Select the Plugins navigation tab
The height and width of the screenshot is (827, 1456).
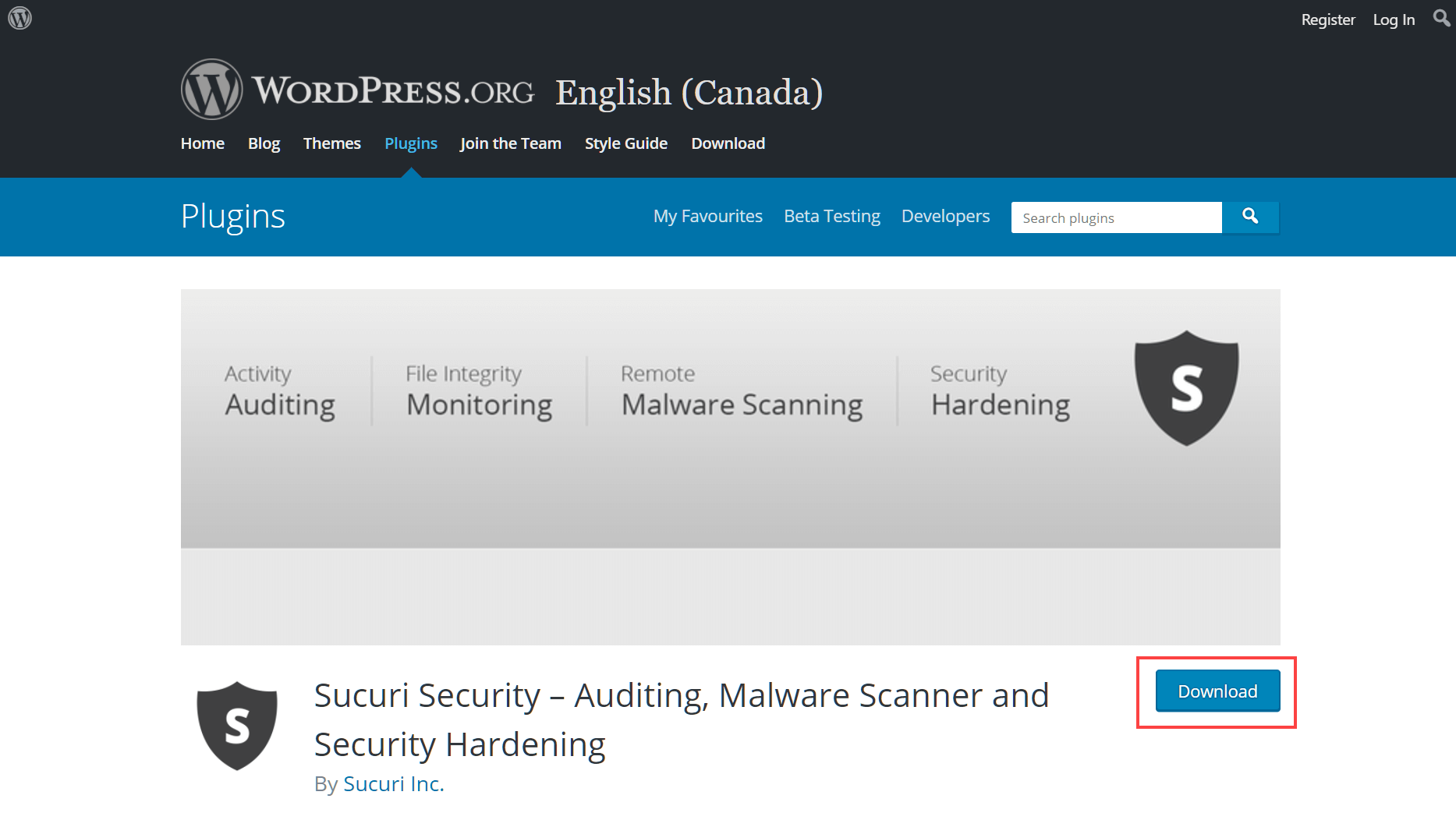pyautogui.click(x=411, y=143)
